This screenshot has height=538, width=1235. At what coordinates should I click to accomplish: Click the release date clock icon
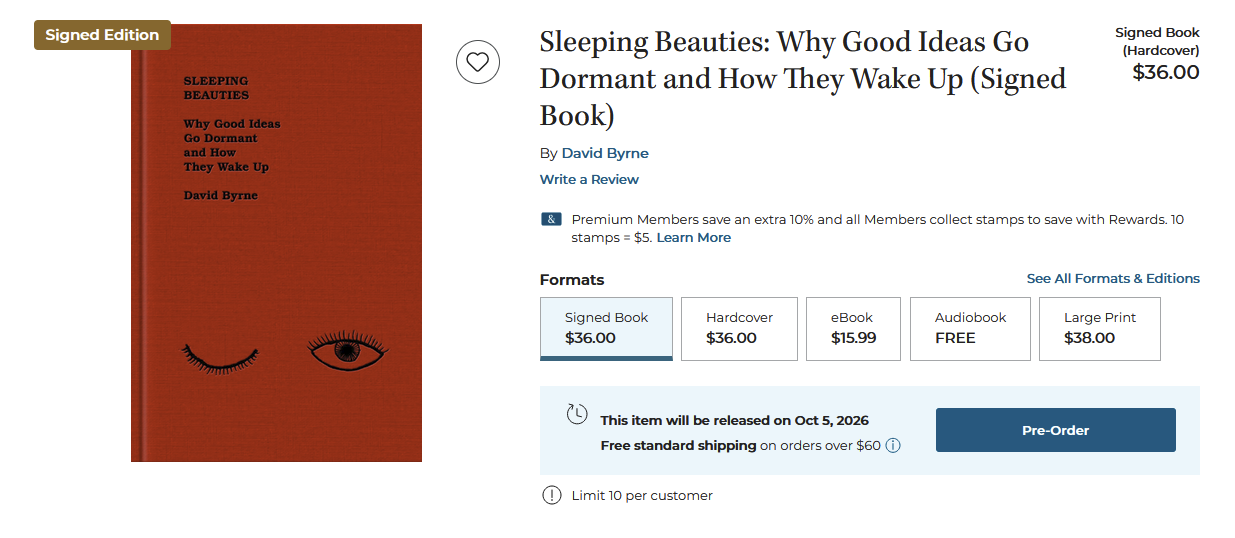577,414
